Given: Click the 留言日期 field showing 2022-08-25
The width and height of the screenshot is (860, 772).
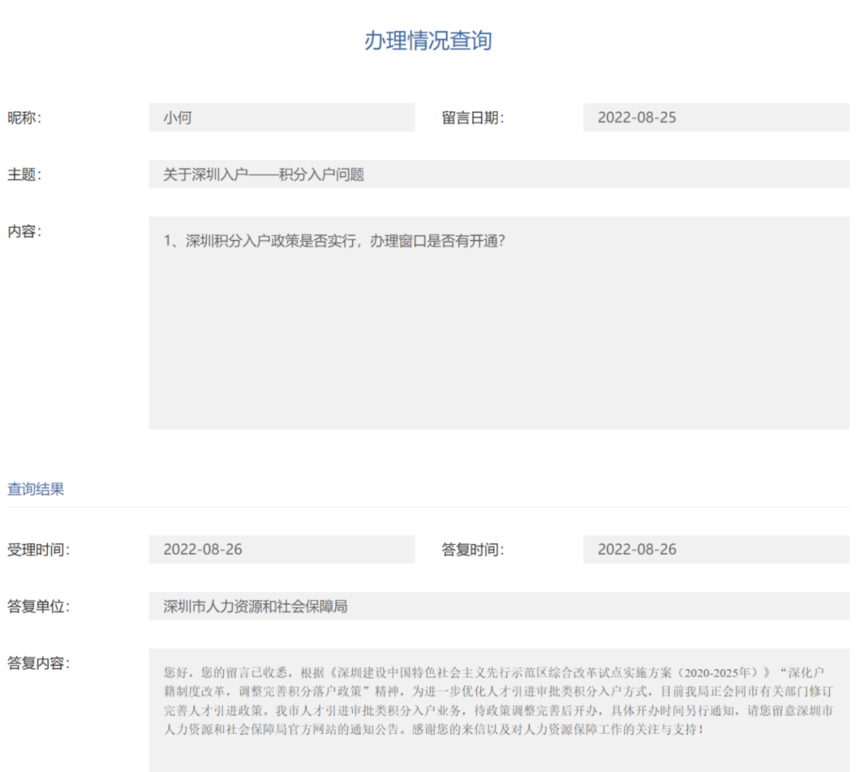Looking at the screenshot, I should [x=716, y=117].
